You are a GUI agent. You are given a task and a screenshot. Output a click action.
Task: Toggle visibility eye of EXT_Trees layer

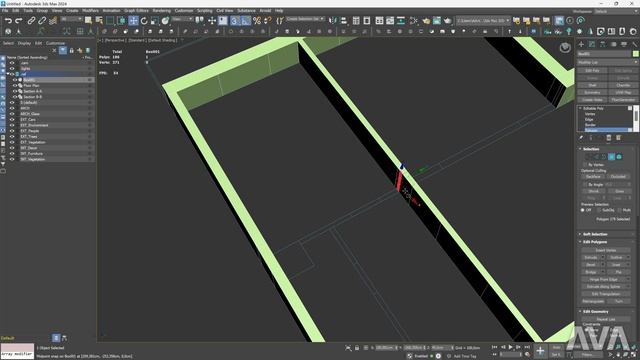point(12,137)
